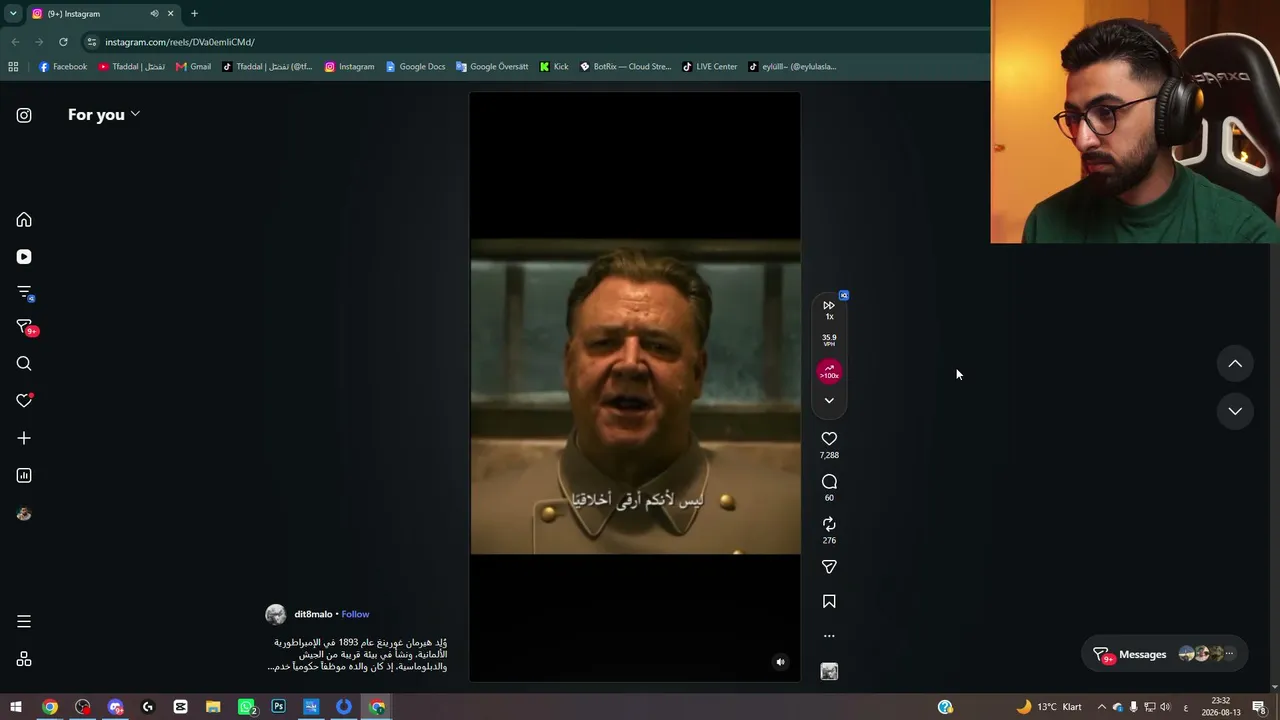
Task: Open the hamburger More menu in sidebar
Action: coord(24,622)
